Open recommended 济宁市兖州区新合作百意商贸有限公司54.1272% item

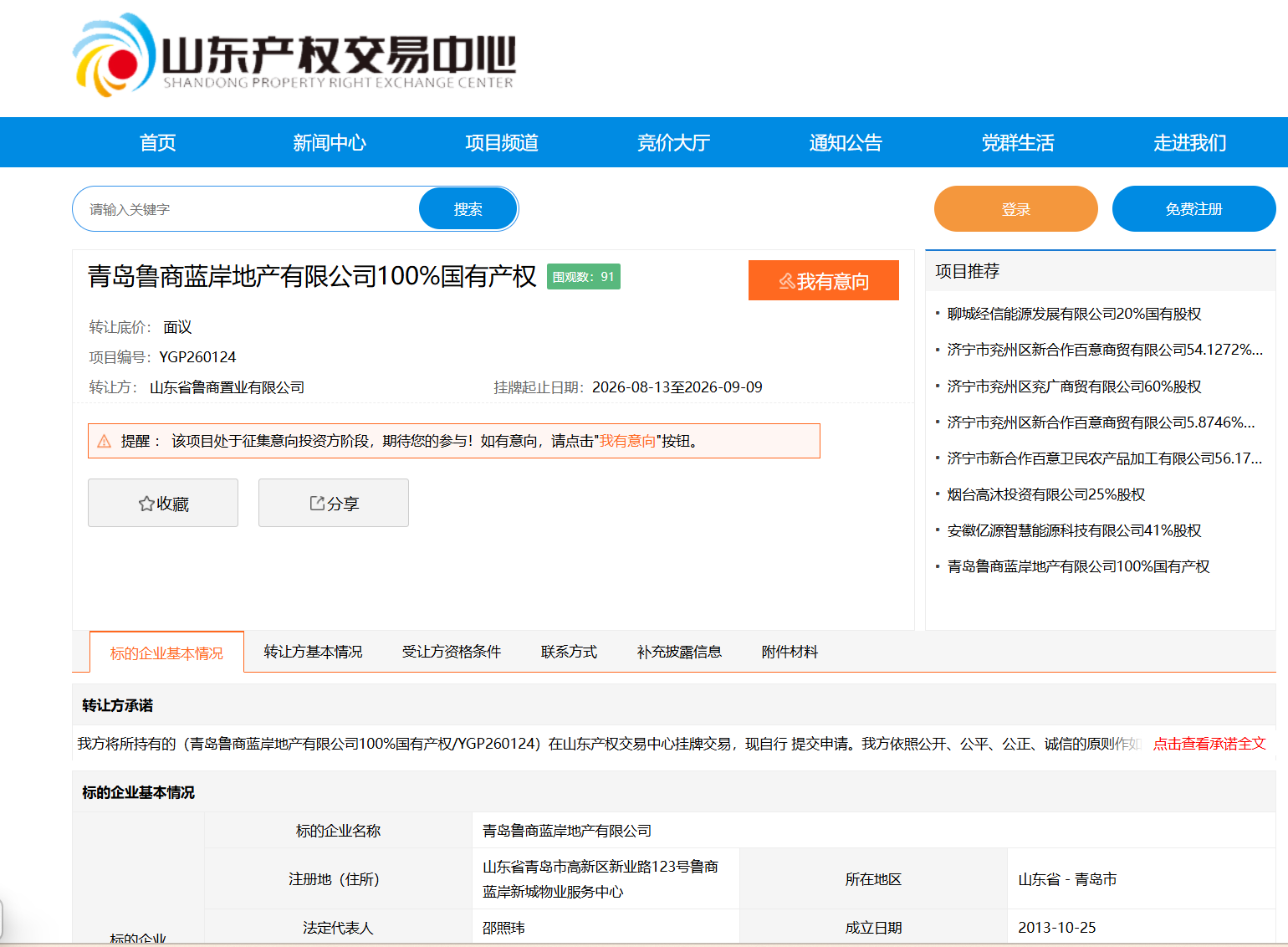[x=1105, y=350]
